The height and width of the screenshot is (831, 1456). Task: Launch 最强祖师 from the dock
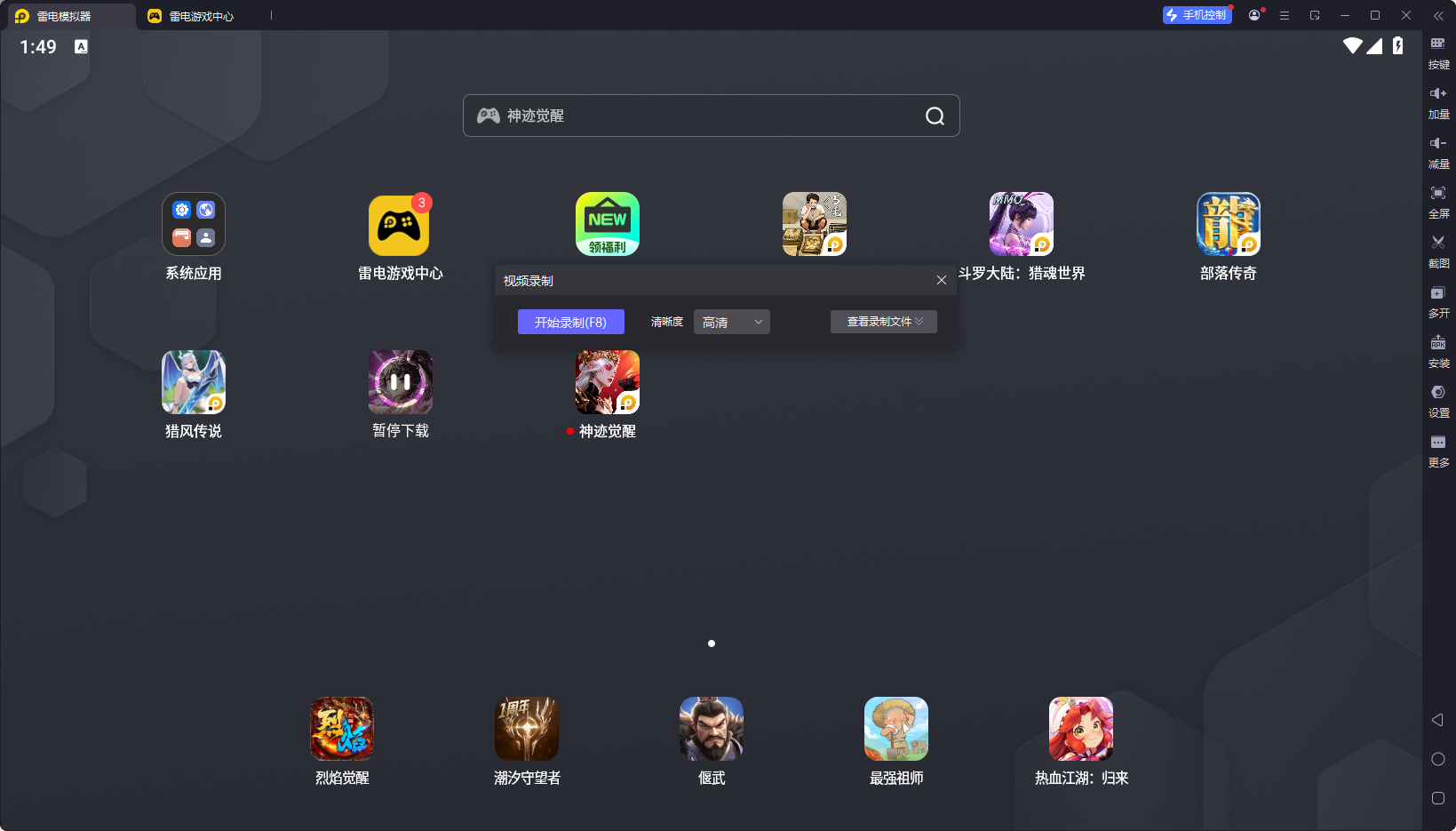[896, 729]
